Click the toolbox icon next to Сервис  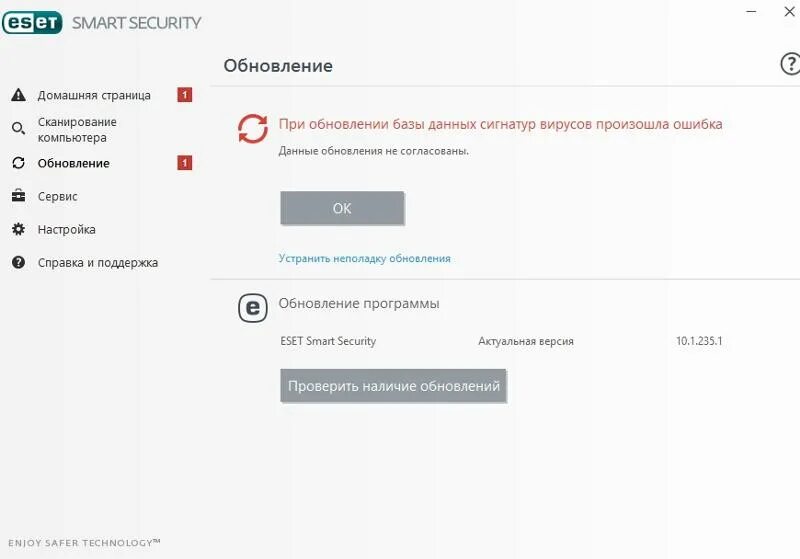[x=18, y=196]
